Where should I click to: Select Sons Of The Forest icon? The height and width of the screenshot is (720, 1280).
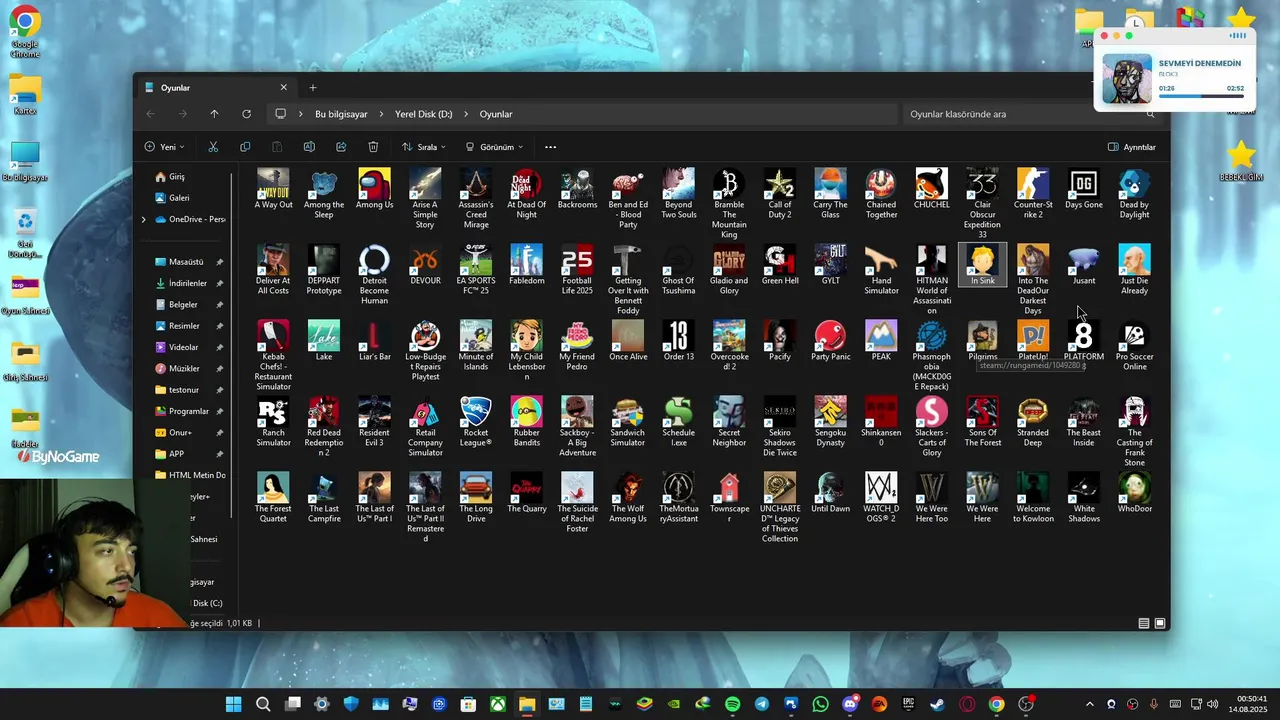[983, 422]
